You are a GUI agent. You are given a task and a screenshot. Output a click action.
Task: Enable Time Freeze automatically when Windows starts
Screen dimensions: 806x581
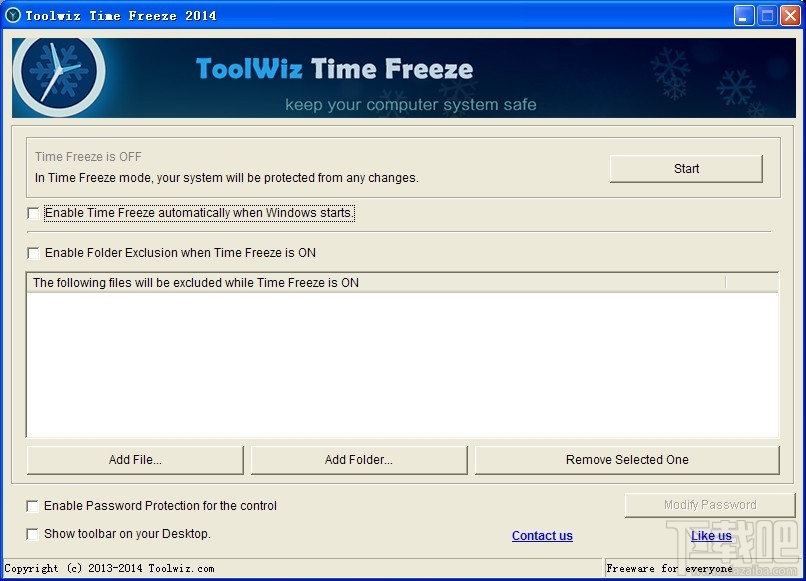[33, 213]
